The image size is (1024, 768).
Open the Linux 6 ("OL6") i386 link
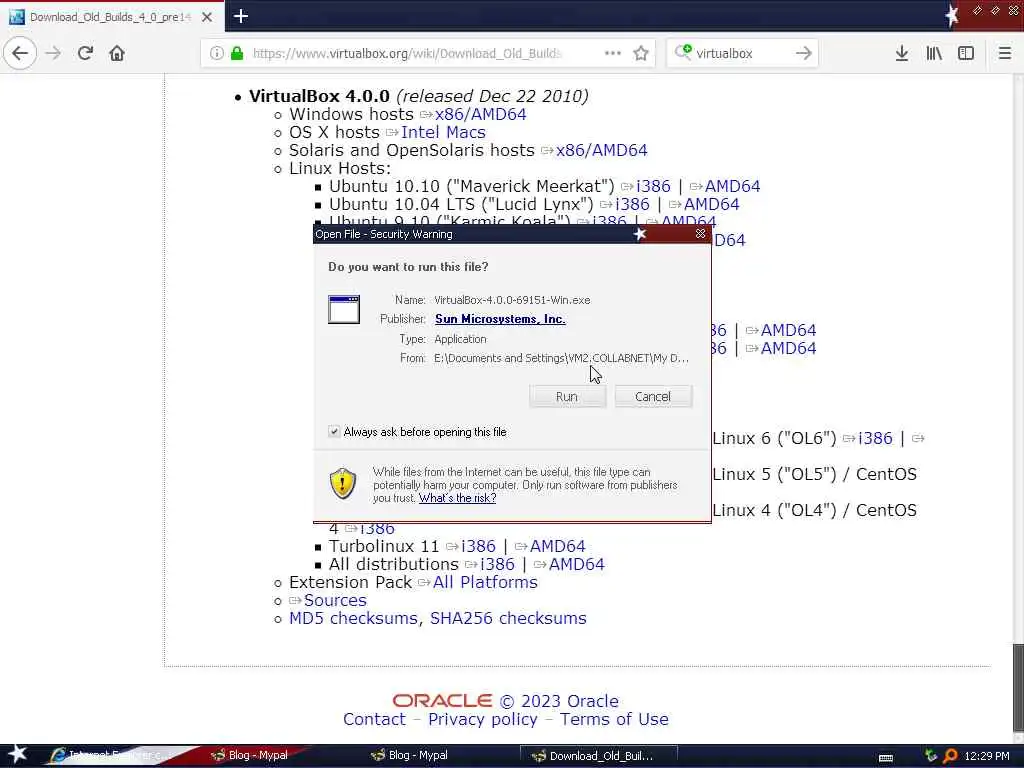pyautogui.click(x=875, y=438)
